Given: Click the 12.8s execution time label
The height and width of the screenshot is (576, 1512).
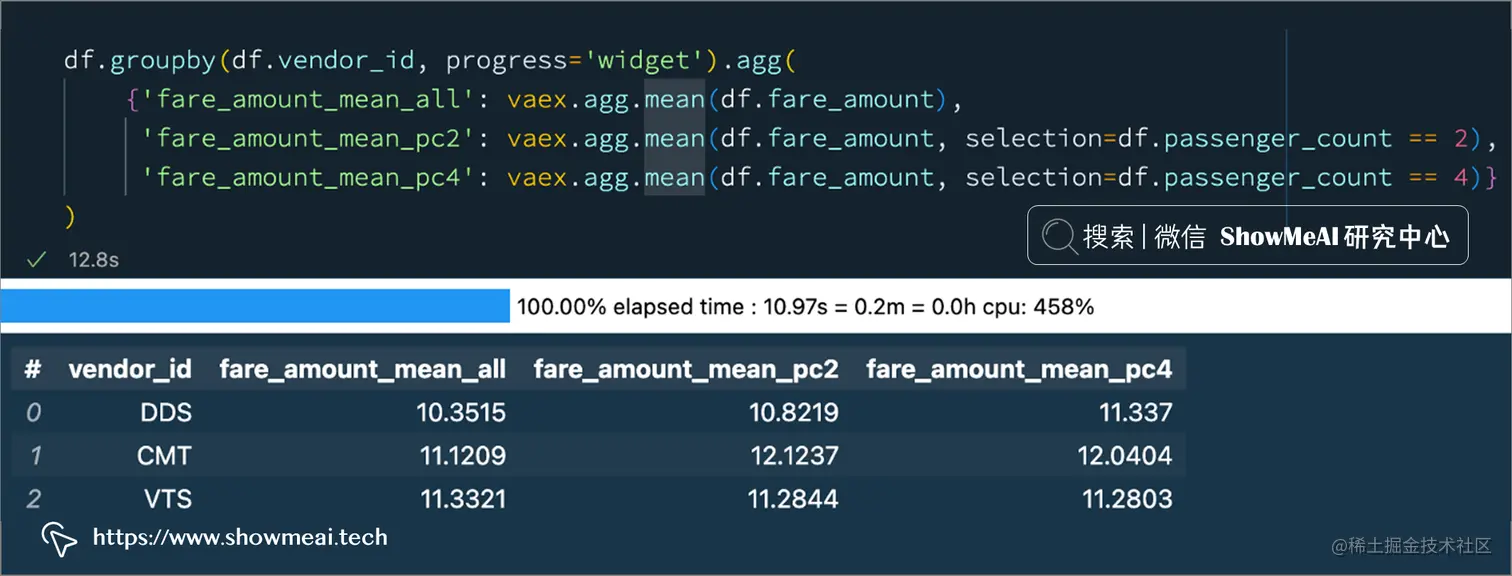Looking at the screenshot, I should coord(94,260).
